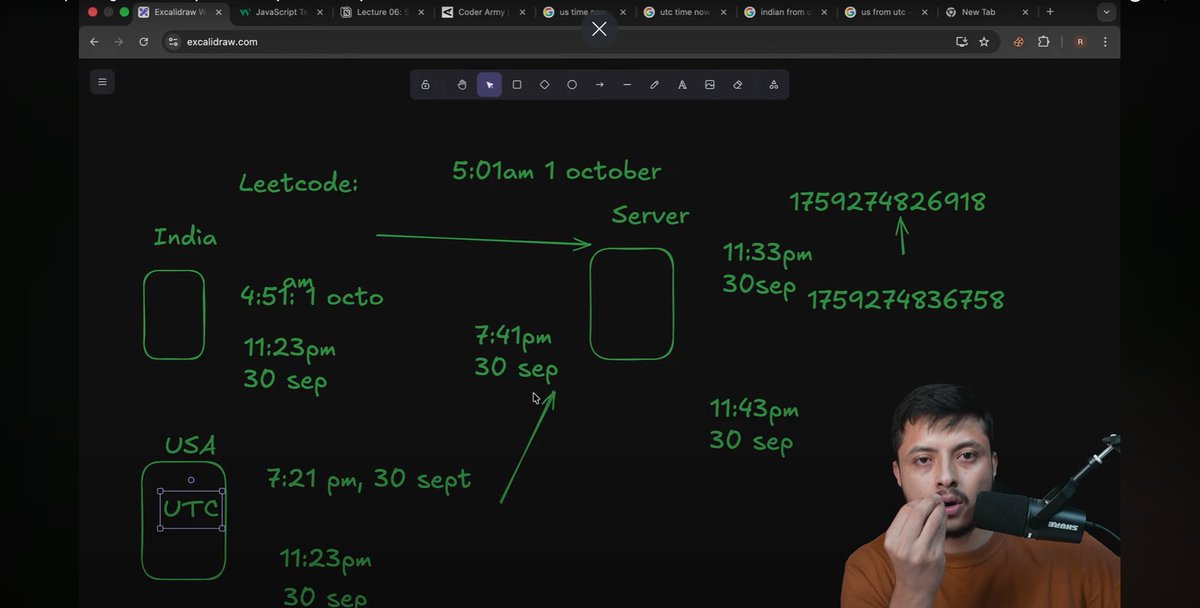This screenshot has width=1200, height=608.
Task: Select the 11:43pm 30 sep text
Action: 754,426
